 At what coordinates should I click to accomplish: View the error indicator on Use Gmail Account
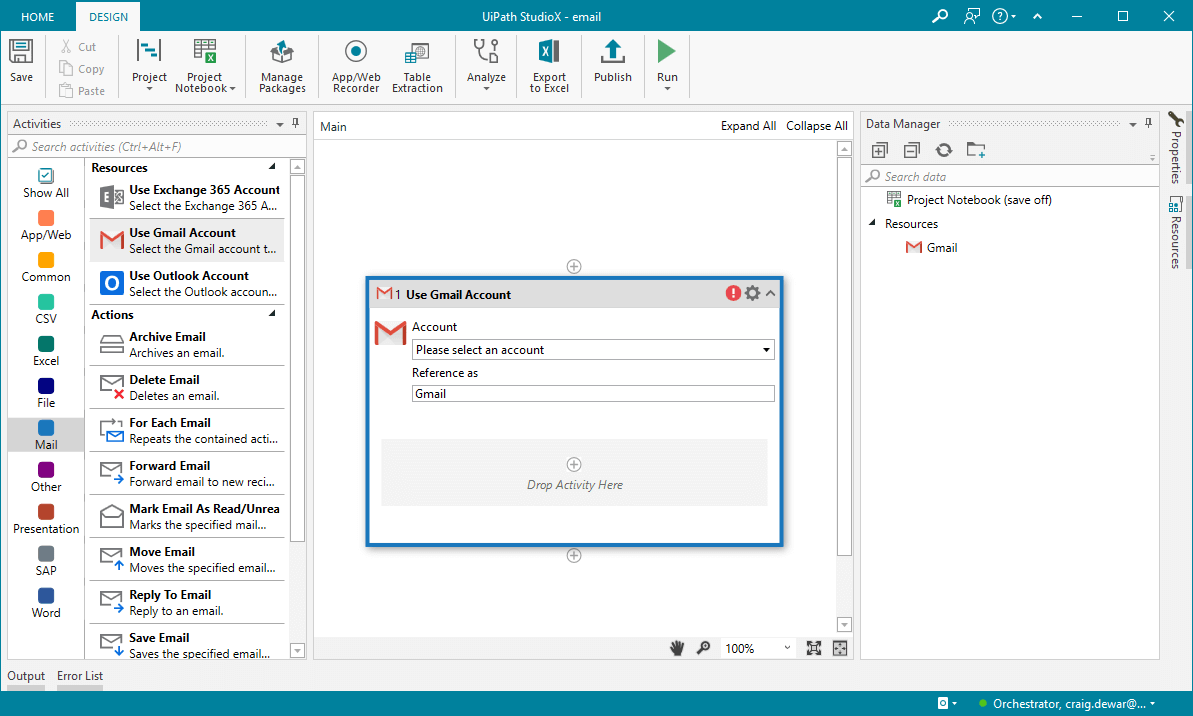point(733,293)
